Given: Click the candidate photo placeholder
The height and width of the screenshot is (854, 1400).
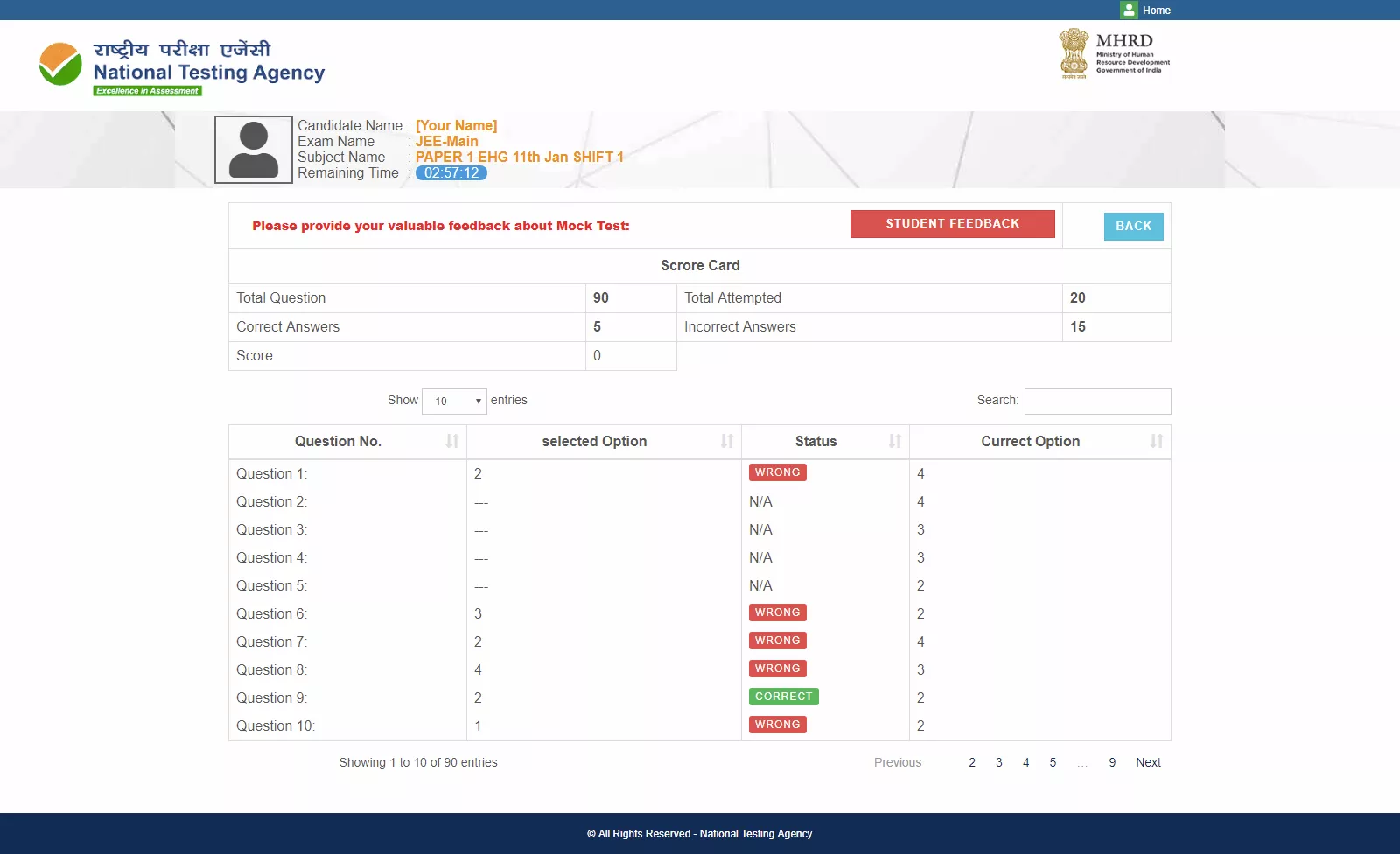Looking at the screenshot, I should pyautogui.click(x=253, y=149).
